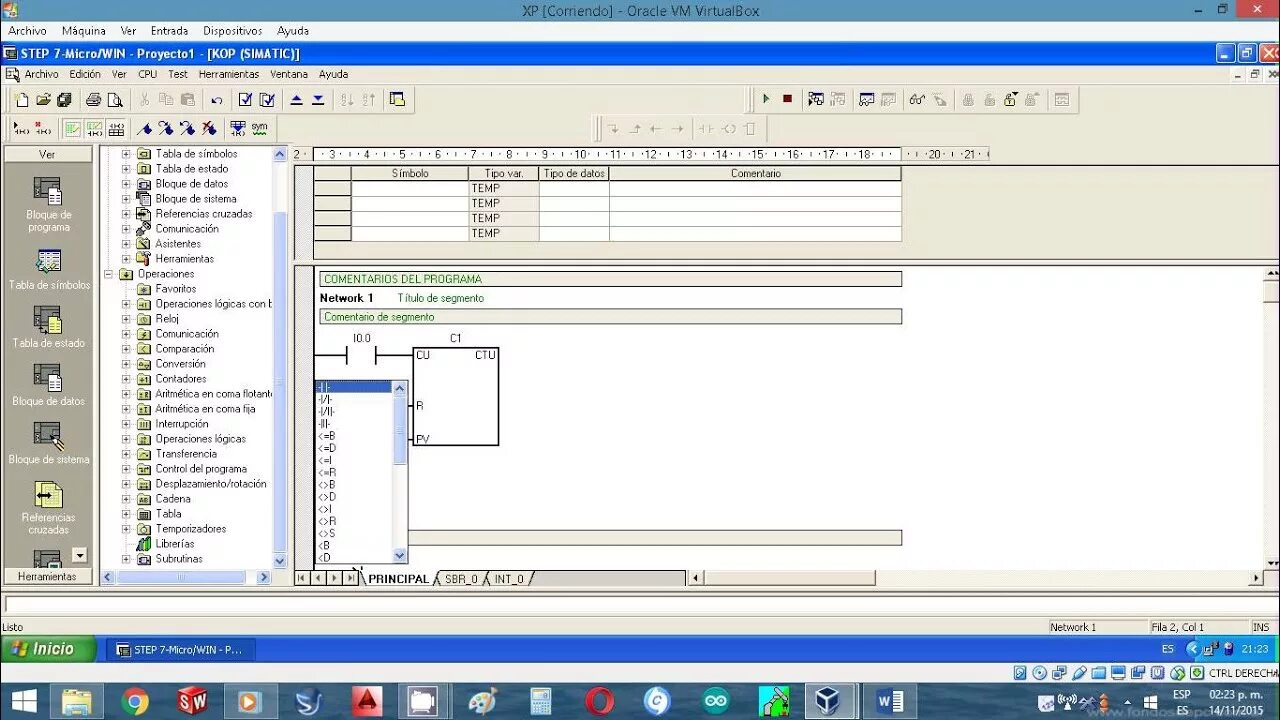This screenshot has width=1280, height=720.
Task: Switch to the SBR_0 tab
Action: click(461, 579)
